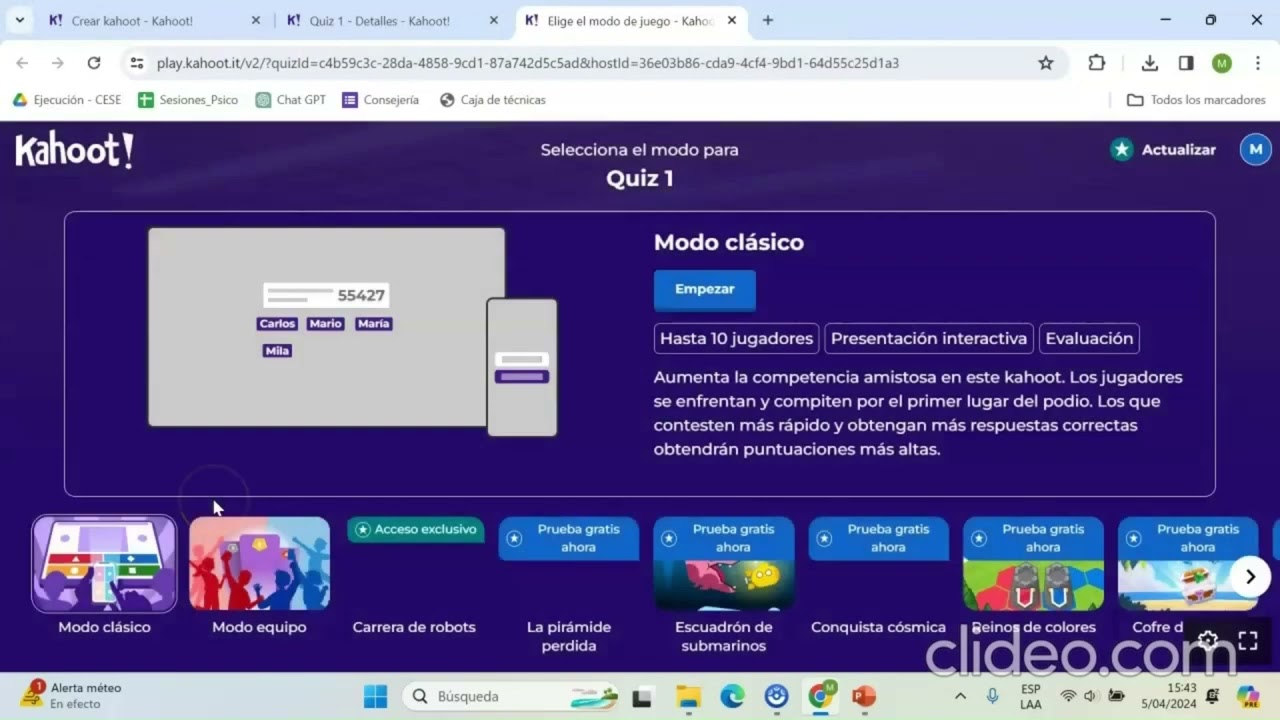
Task: Open Alerta météo weather widget
Action: pyautogui.click(x=72, y=695)
